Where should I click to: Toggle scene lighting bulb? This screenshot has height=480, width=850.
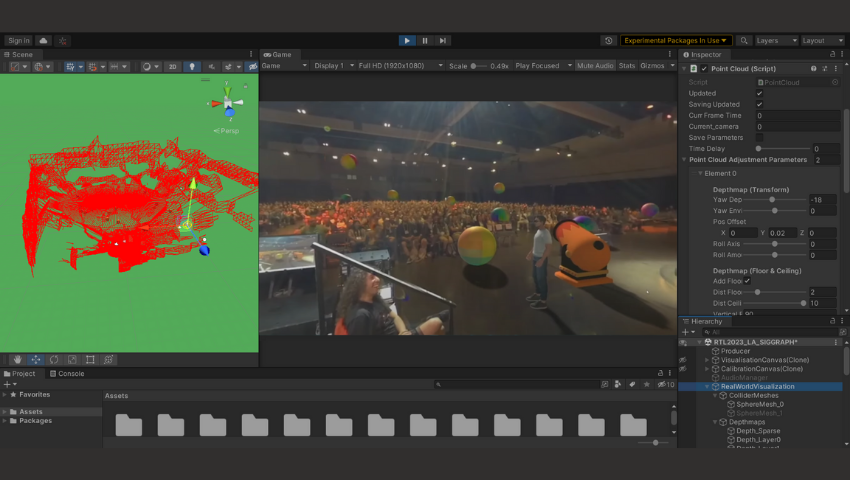point(191,67)
